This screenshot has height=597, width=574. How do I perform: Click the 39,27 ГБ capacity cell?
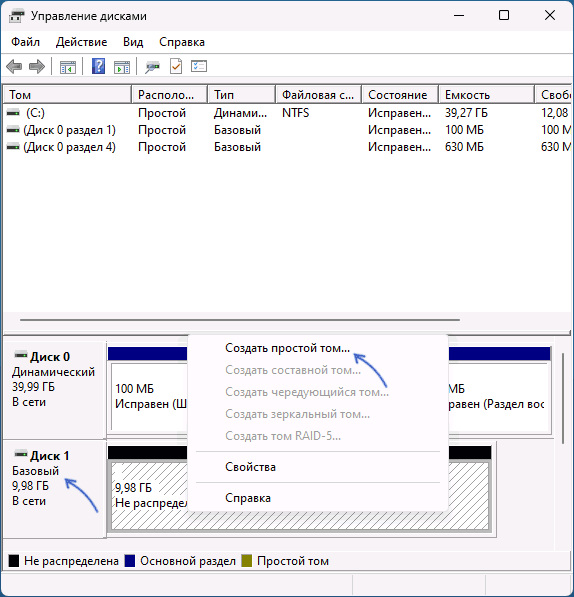[x=466, y=113]
